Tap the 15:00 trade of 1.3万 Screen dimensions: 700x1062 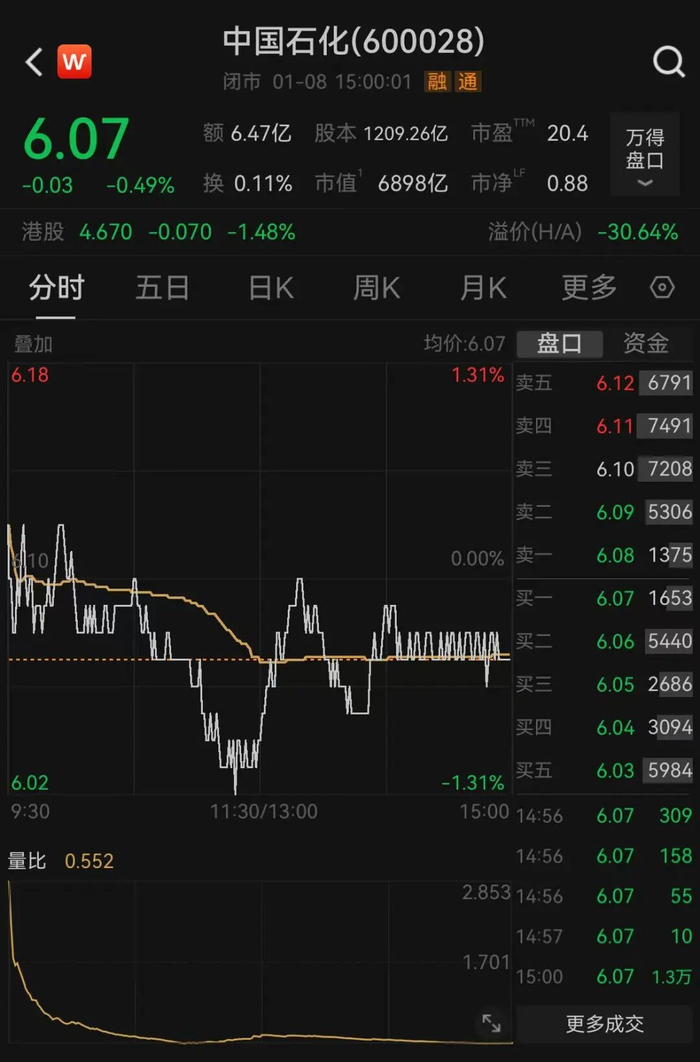click(604, 977)
